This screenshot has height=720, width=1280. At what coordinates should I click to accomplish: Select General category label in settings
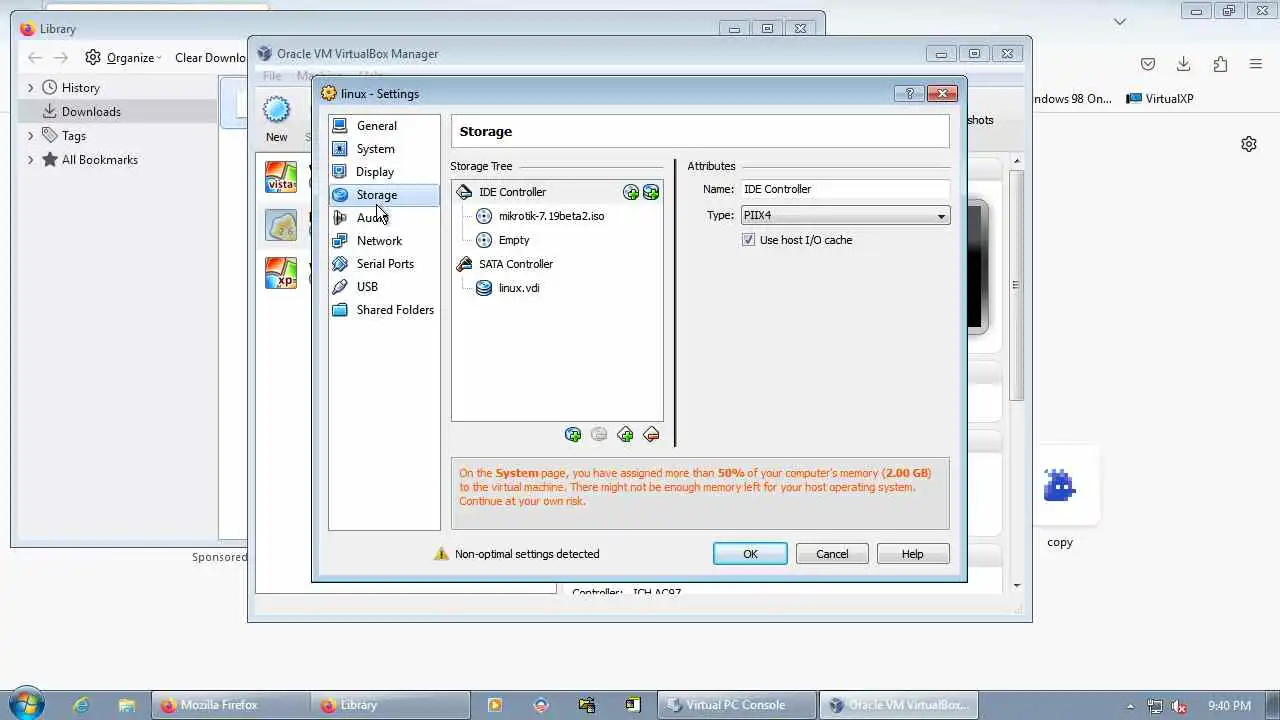[x=377, y=126]
